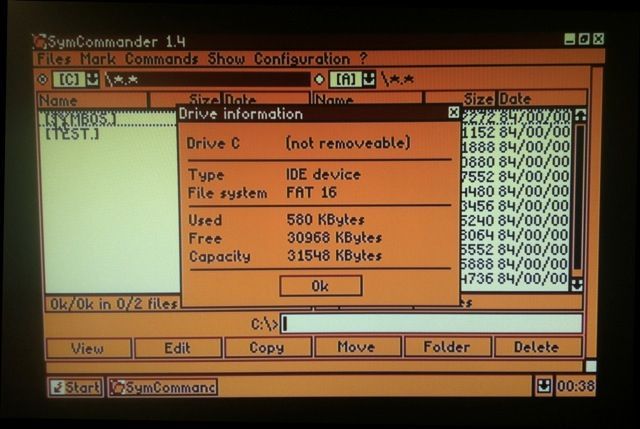Click the [A] drive selector field
Viewport: 640px width, 429px height.
346,79
